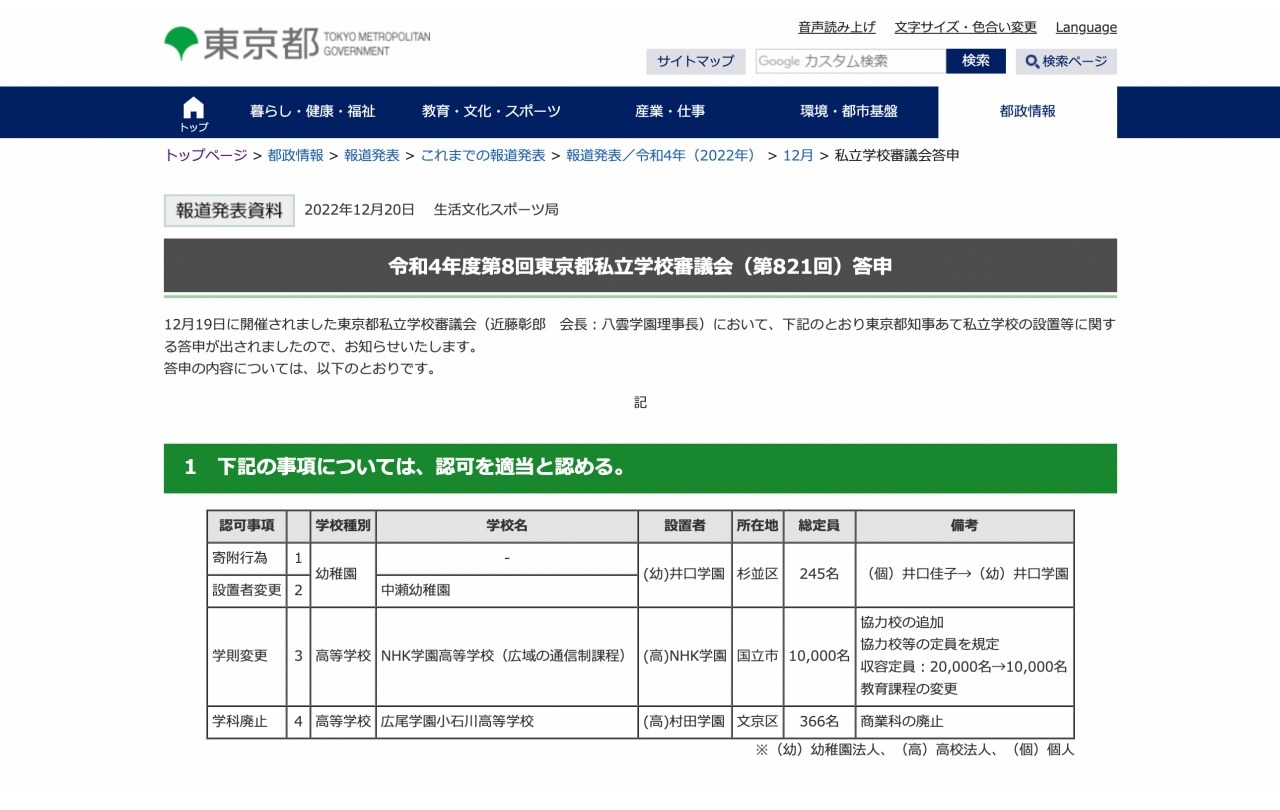Click the 10,000名 capacity cell
Screen dimensions: 1280x810
point(819,656)
